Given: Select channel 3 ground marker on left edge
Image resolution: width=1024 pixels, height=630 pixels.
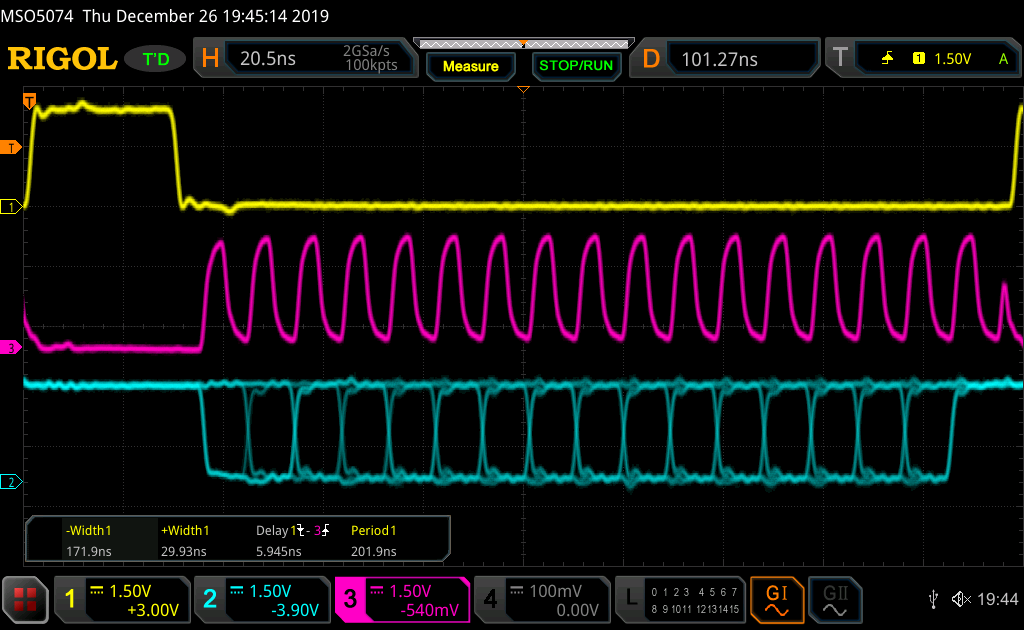Looking at the screenshot, I should point(10,348).
